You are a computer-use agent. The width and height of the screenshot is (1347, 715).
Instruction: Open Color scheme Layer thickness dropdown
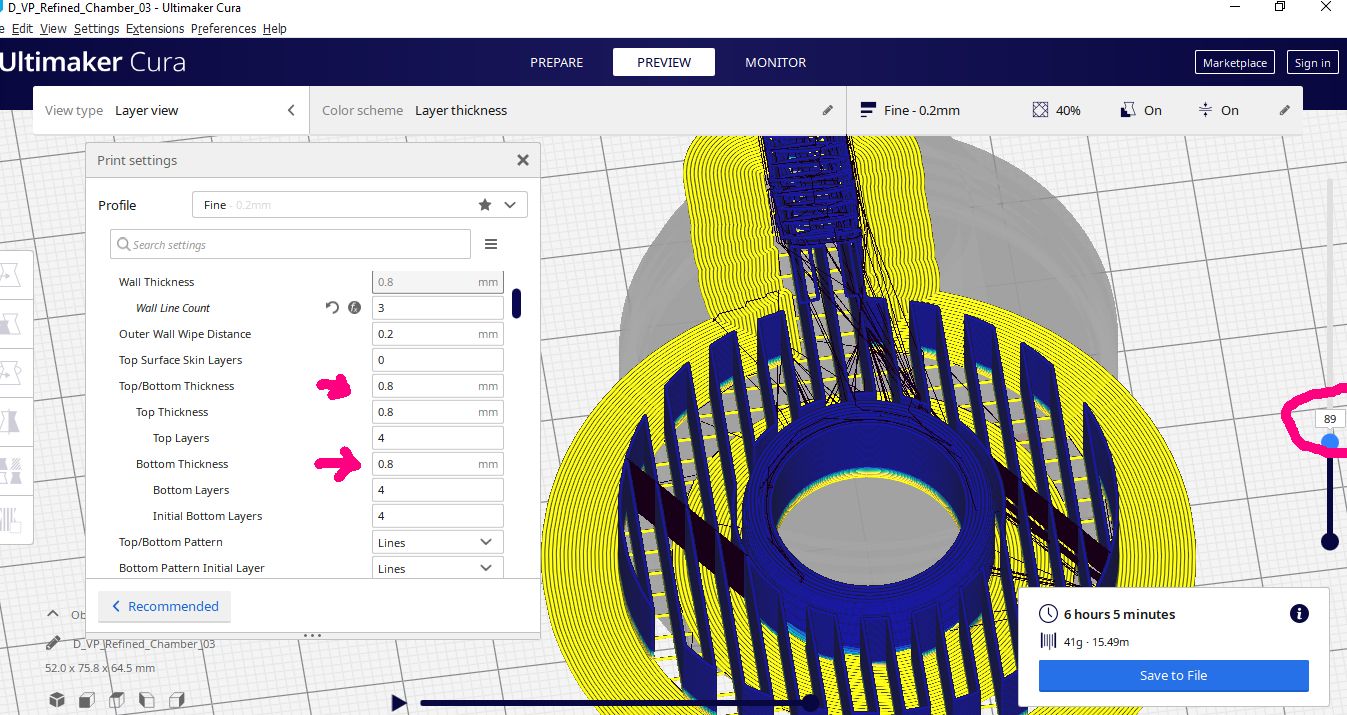(577, 110)
